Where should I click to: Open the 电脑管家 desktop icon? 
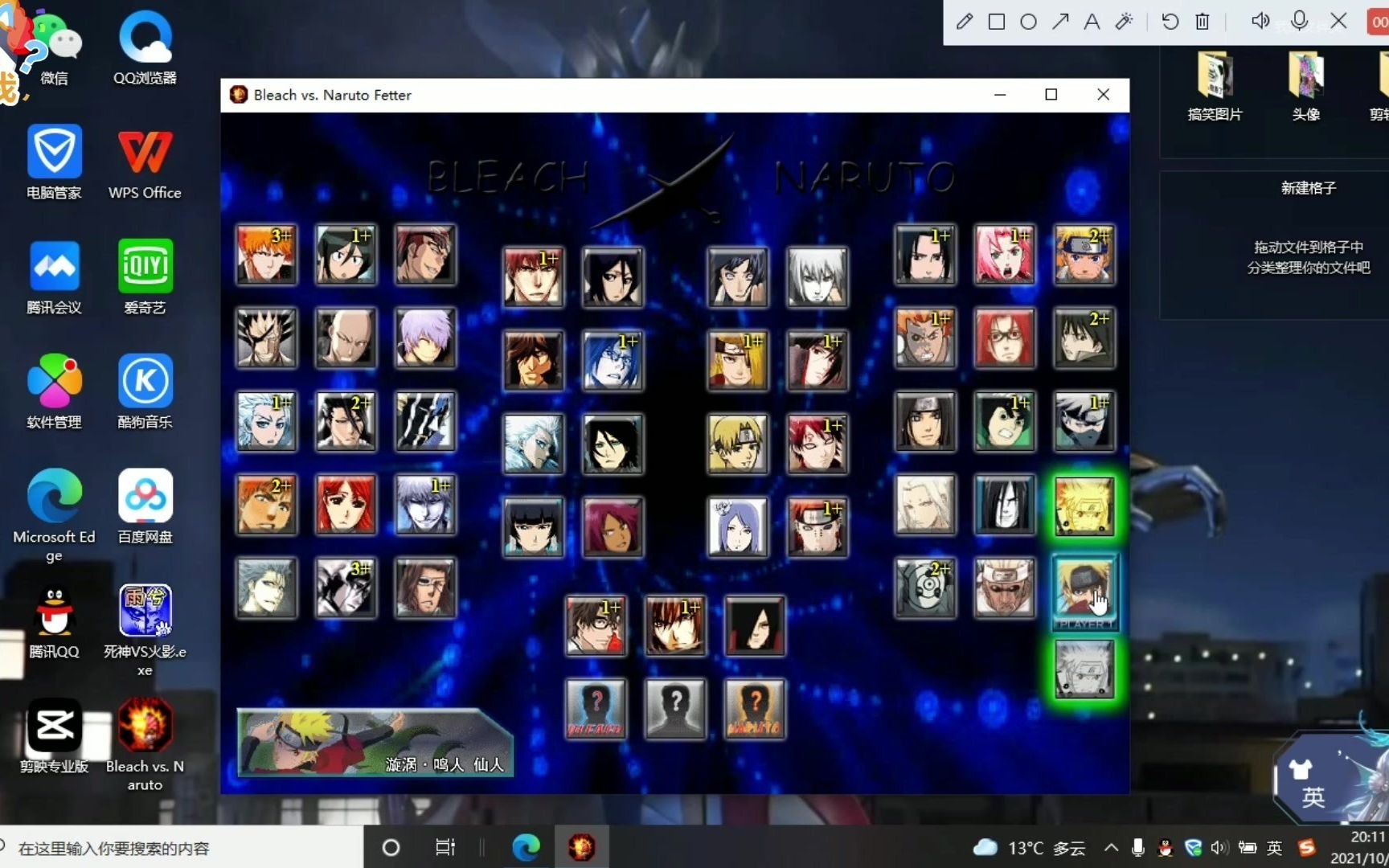(54, 162)
